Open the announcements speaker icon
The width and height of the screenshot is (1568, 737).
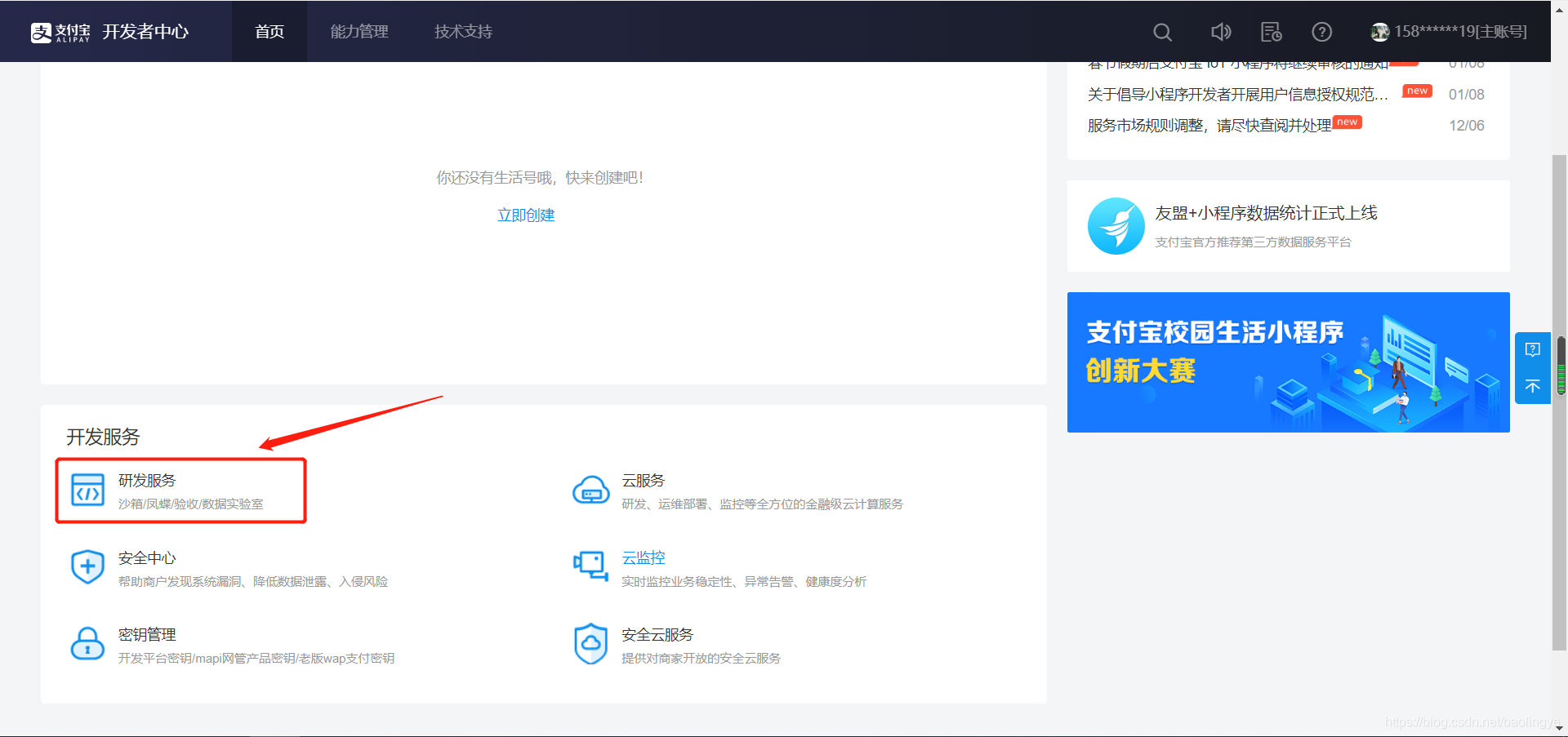[x=1221, y=32]
